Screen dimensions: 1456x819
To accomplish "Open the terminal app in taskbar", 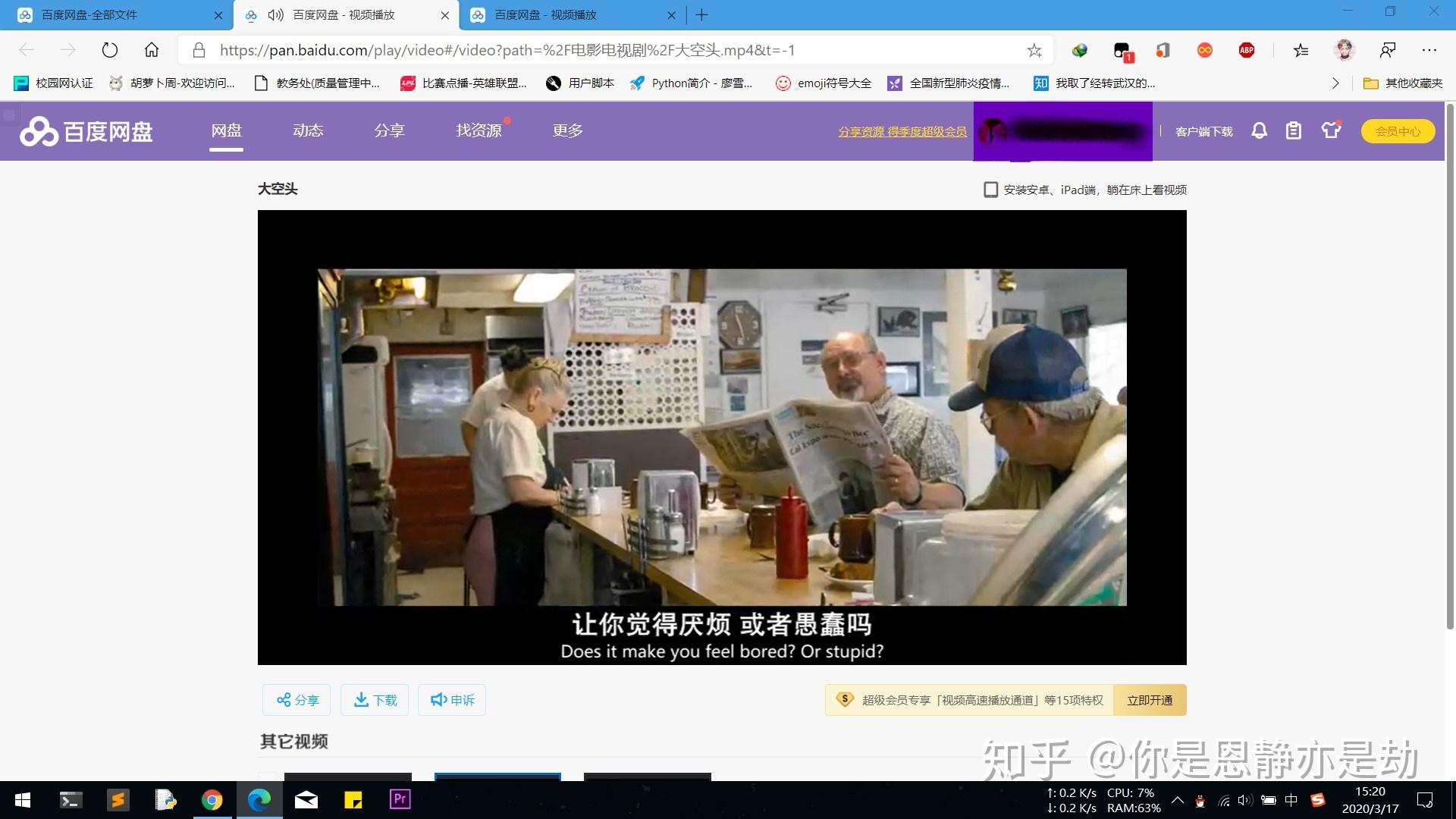I will [71, 800].
